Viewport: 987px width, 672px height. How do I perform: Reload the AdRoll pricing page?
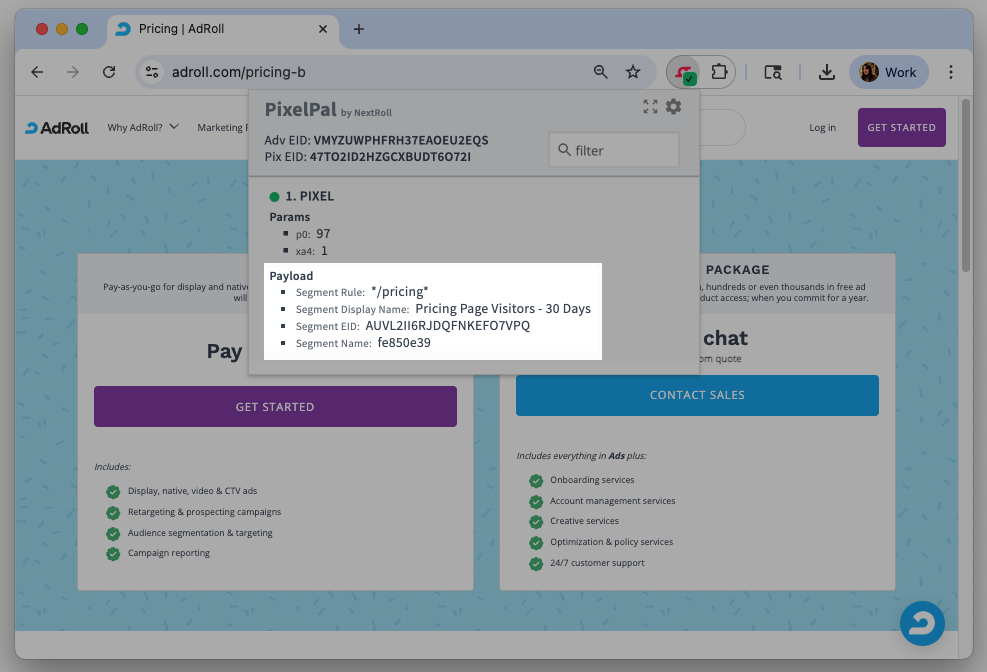(109, 72)
